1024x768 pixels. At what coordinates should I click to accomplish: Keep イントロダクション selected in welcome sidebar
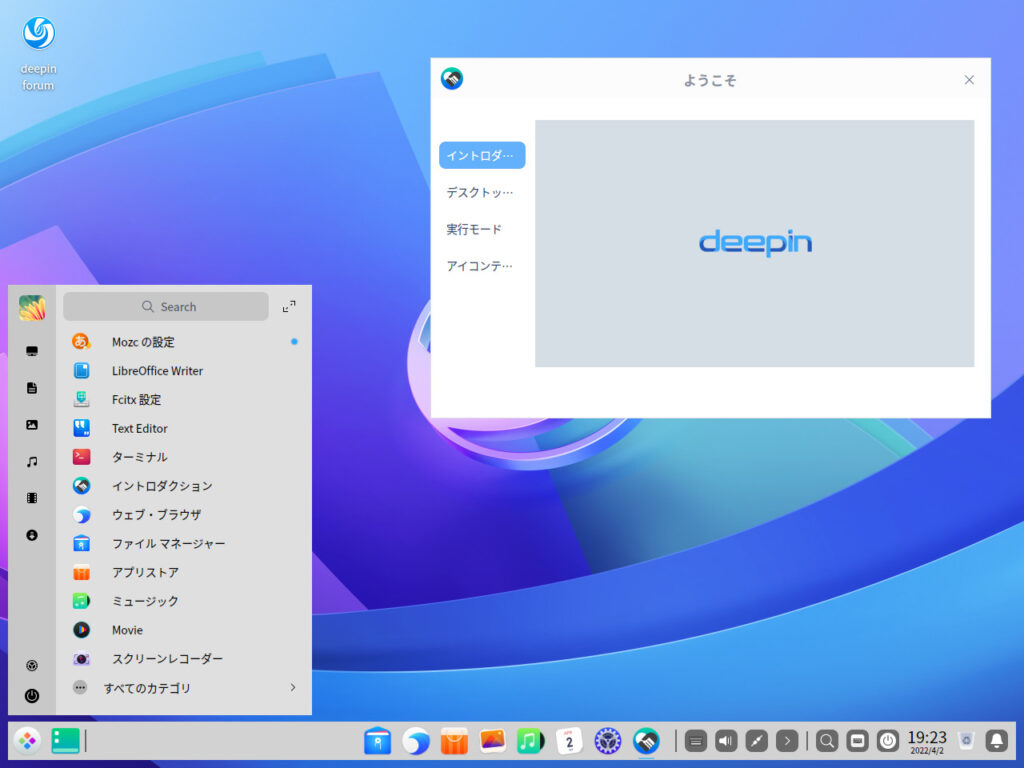(x=481, y=155)
